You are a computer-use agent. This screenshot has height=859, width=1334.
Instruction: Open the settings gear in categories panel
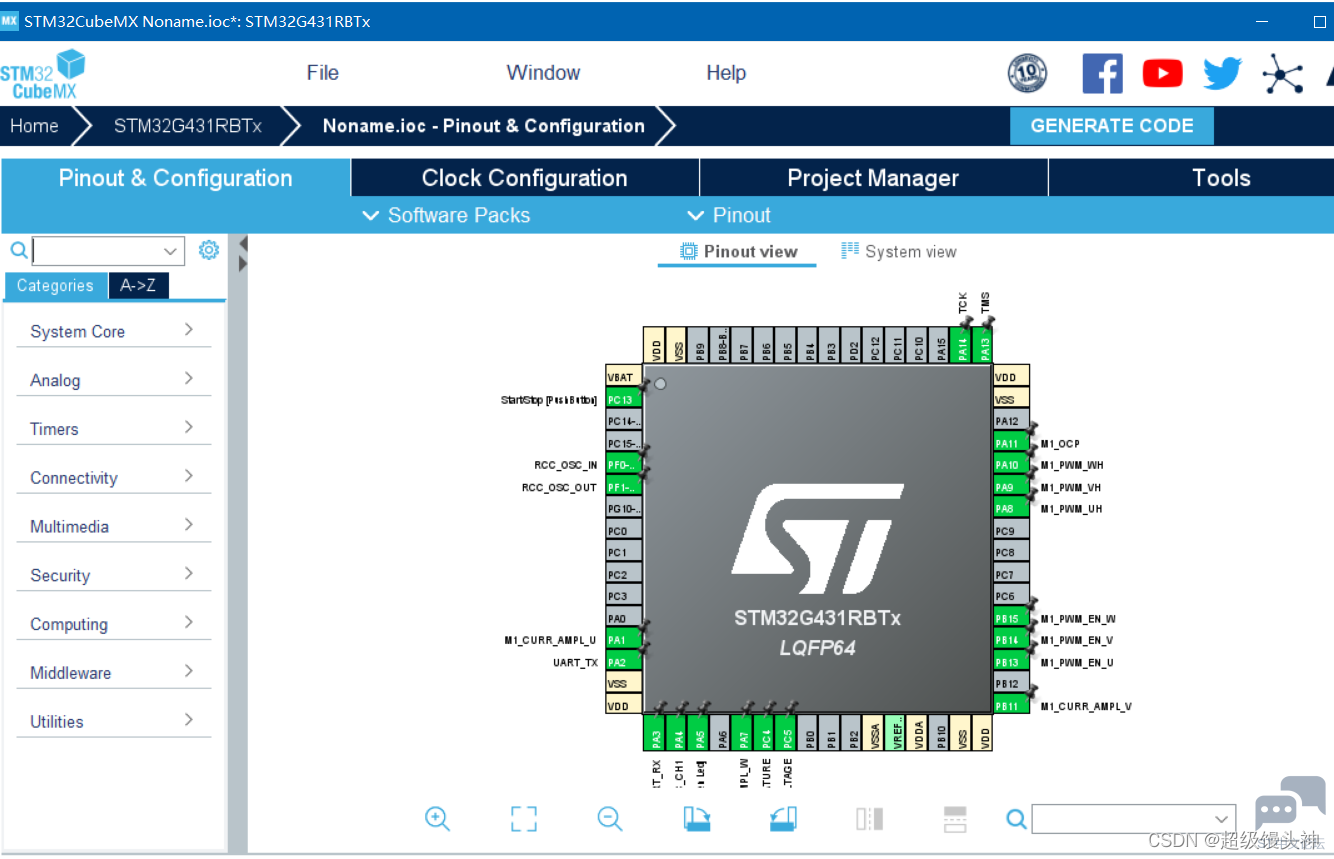209,250
